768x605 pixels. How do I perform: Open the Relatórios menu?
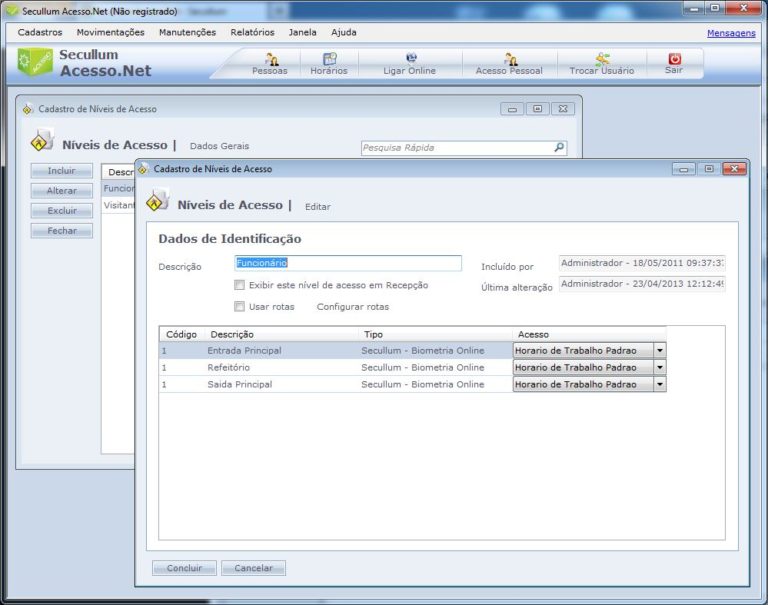pos(252,32)
